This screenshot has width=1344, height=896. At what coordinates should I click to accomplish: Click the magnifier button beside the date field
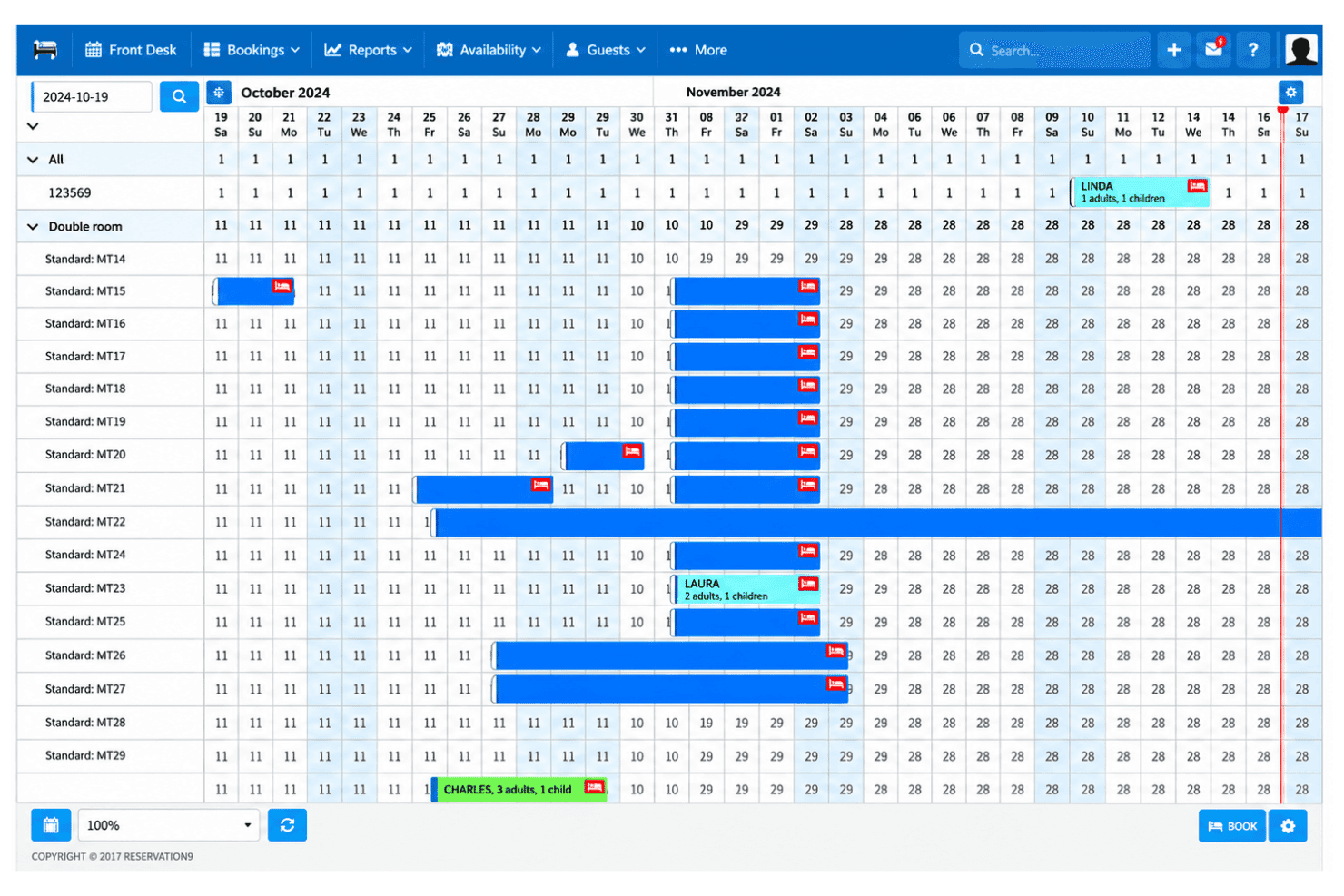tap(179, 96)
